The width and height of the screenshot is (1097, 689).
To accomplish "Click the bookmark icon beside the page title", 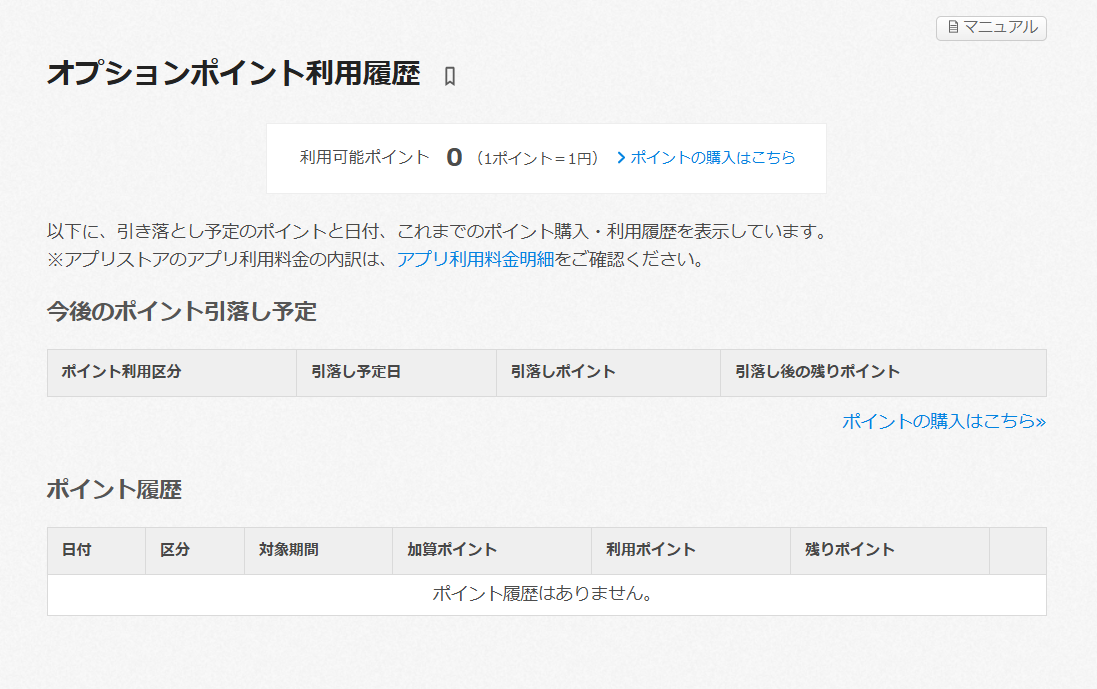I will 450,77.
